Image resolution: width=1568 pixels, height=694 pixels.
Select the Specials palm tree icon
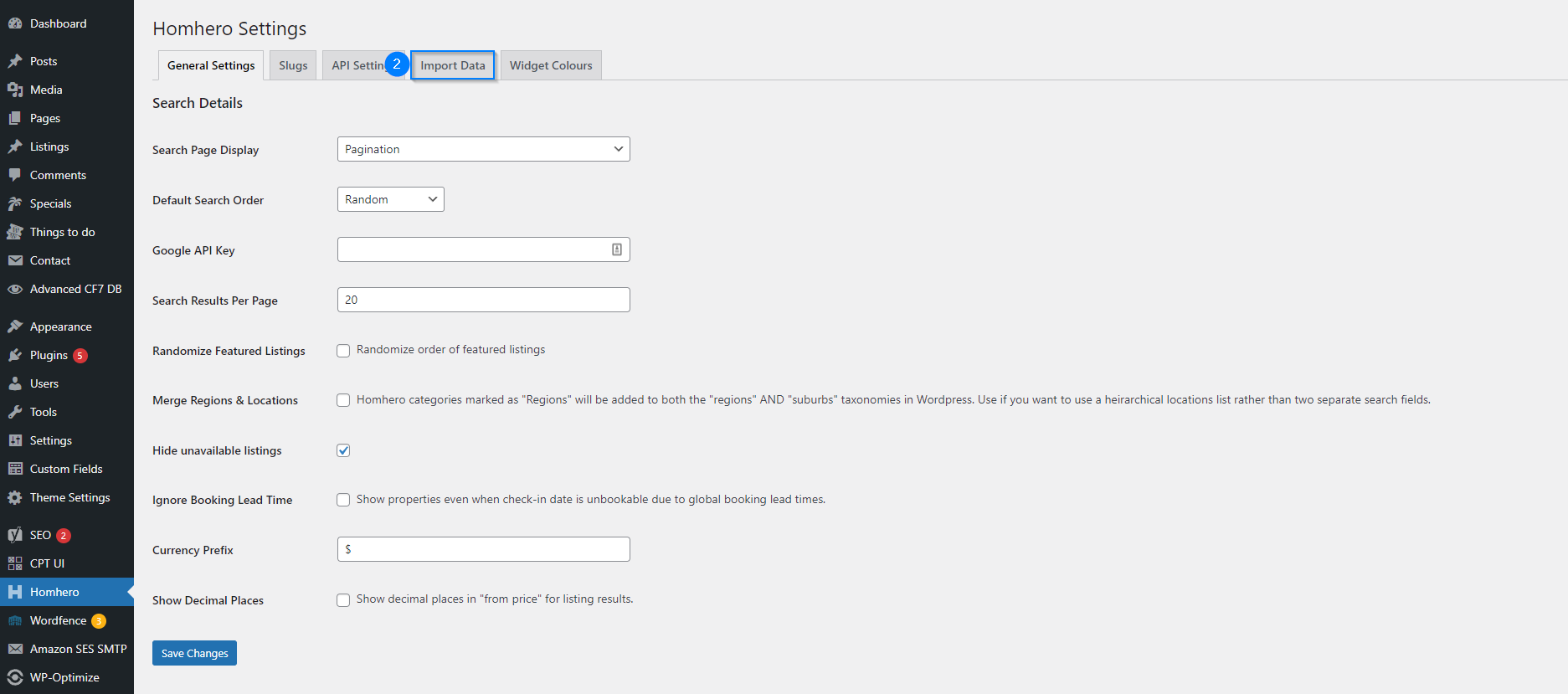click(x=15, y=203)
